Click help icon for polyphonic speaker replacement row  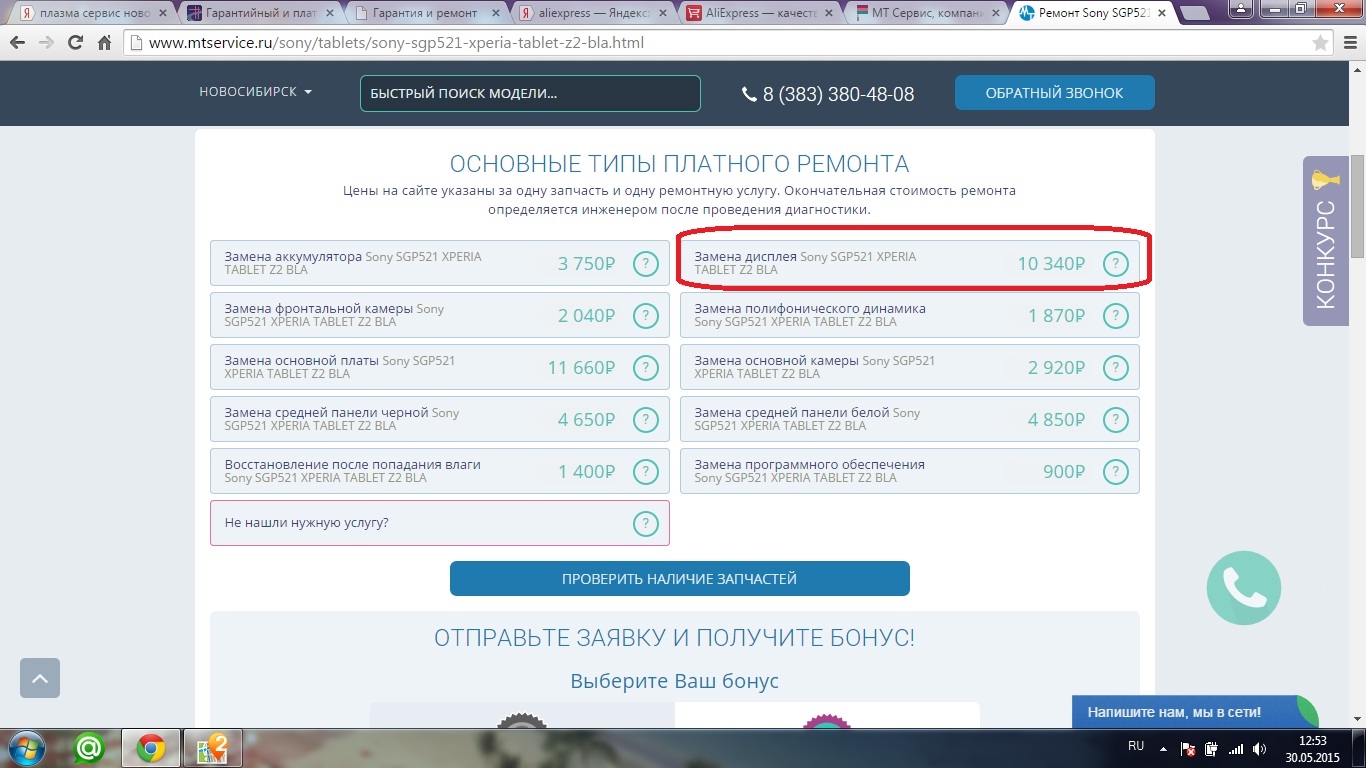[1116, 316]
